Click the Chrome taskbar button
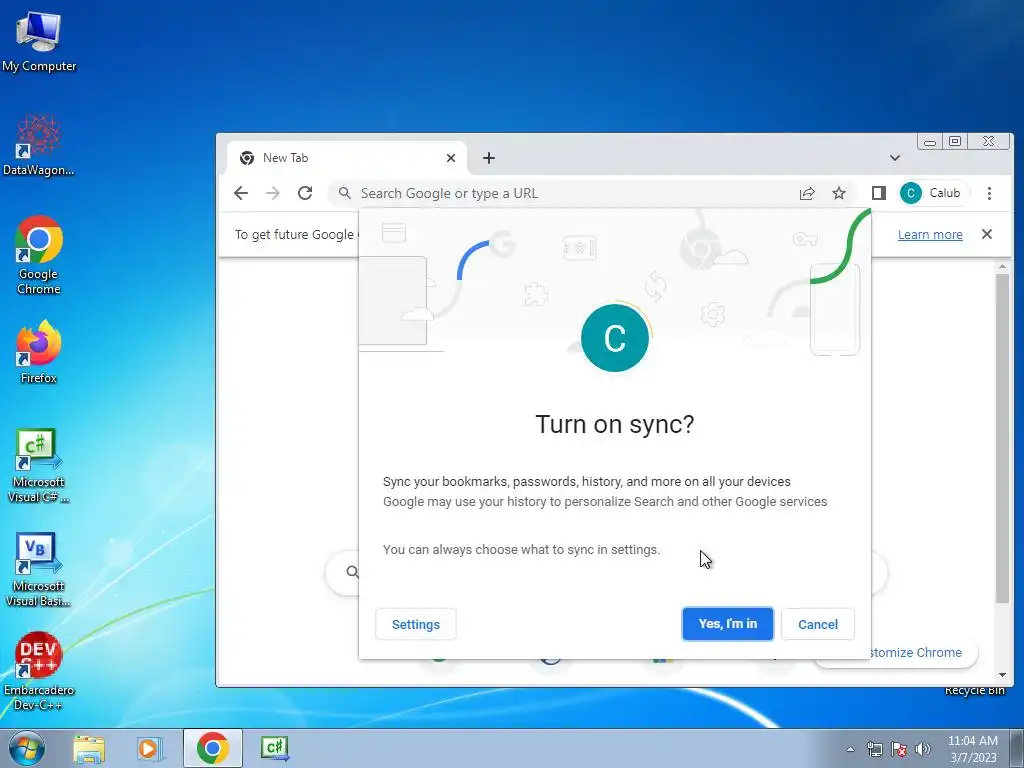Image resolution: width=1024 pixels, height=768 pixels. [x=213, y=748]
